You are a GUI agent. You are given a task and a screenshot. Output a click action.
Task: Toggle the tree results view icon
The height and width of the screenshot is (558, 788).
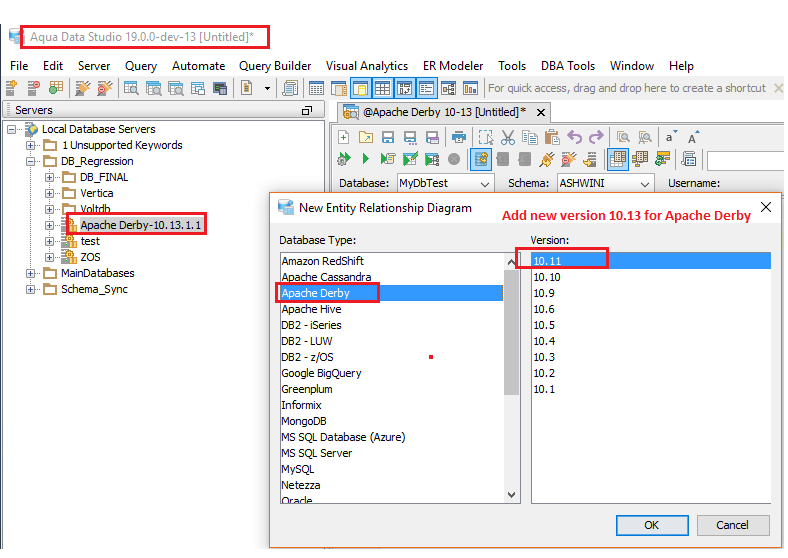coord(640,159)
